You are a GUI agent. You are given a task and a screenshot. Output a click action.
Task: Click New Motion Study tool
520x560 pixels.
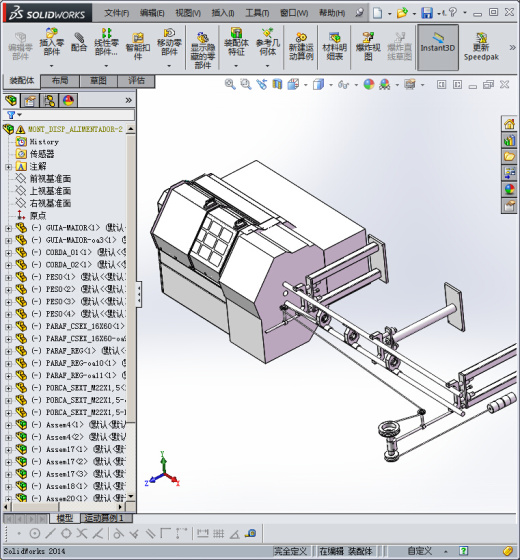[301, 46]
